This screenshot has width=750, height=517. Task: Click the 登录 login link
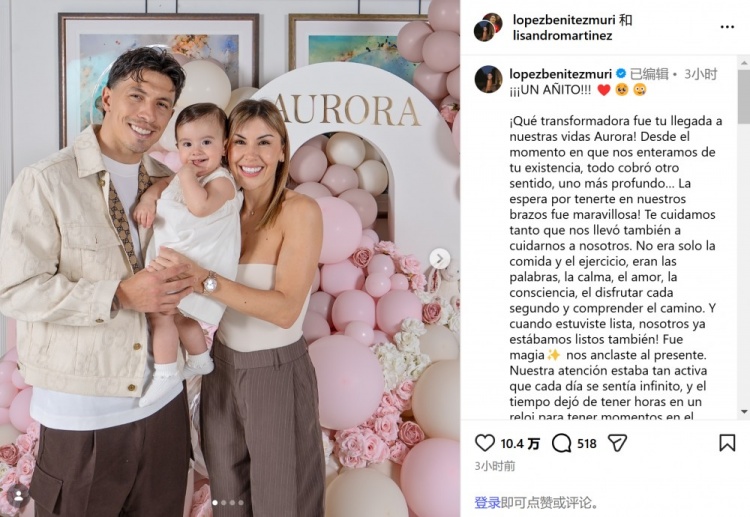coord(487,503)
